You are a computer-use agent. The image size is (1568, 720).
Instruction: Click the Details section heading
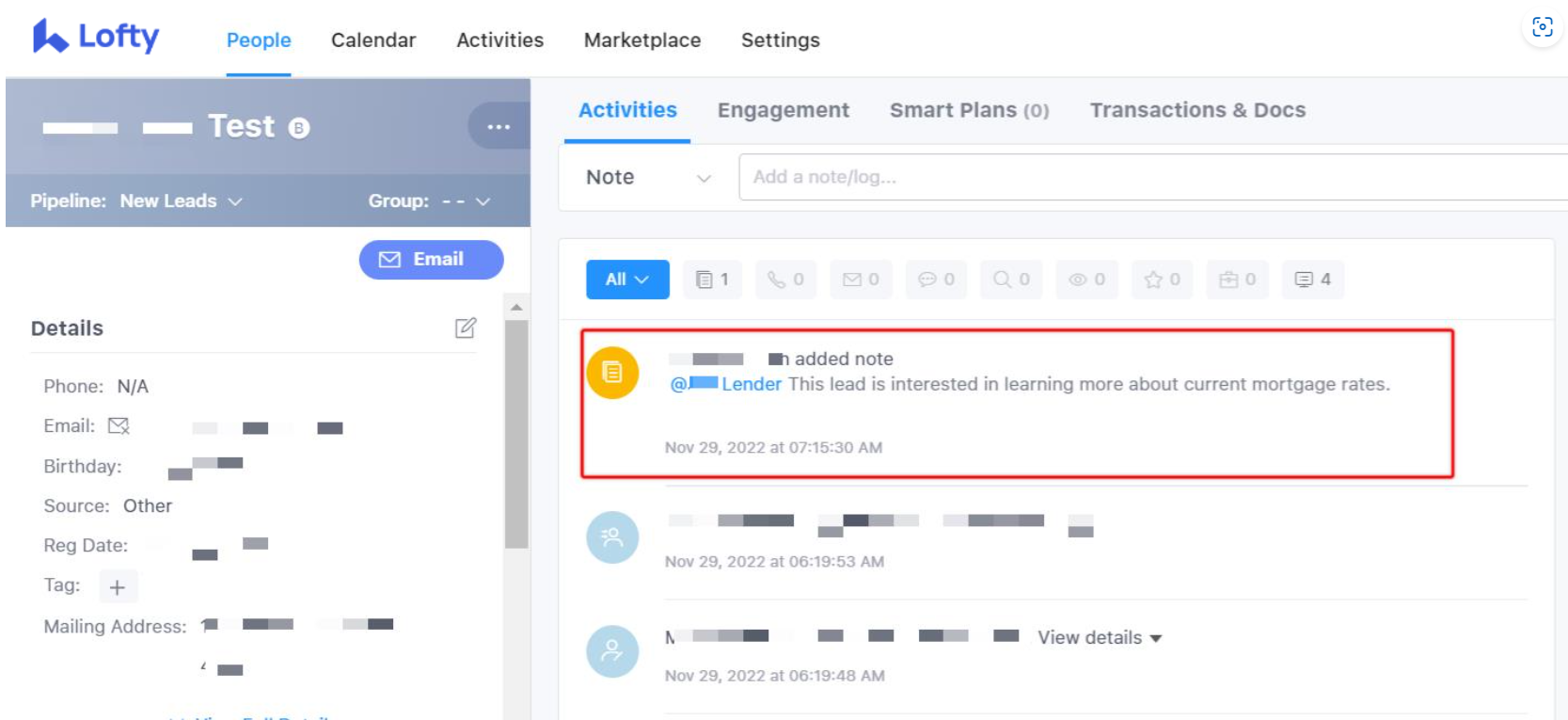[67, 328]
